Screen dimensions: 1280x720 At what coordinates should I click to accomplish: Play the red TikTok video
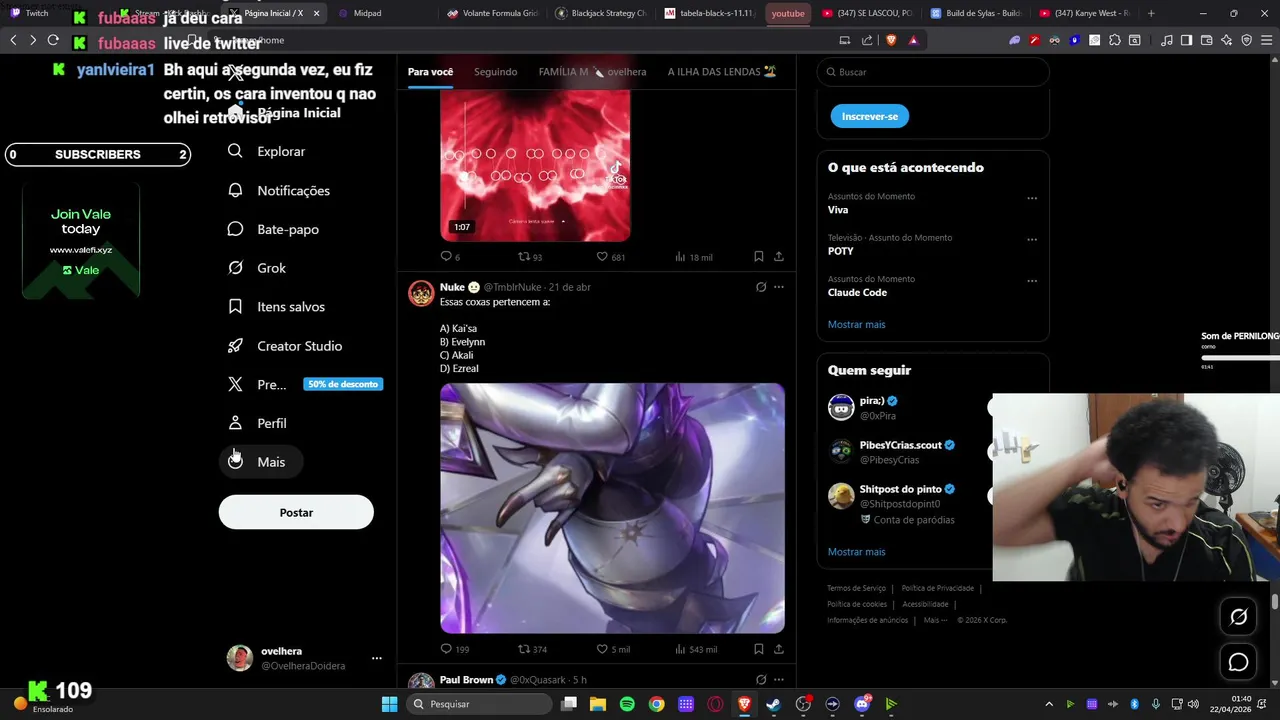(x=535, y=165)
